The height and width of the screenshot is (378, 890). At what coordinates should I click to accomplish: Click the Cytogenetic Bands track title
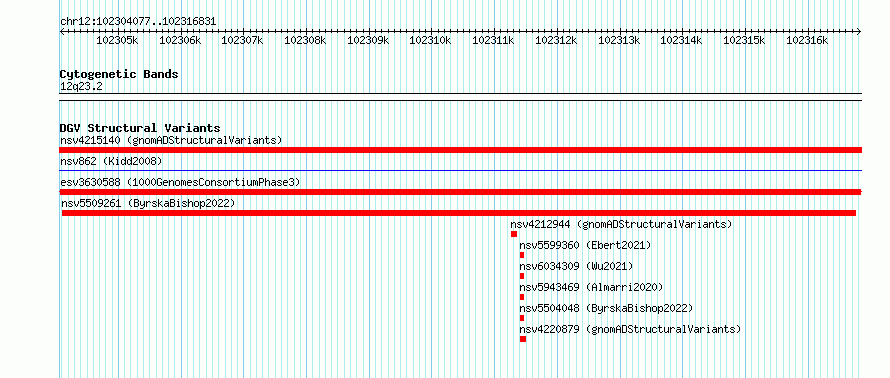point(119,74)
